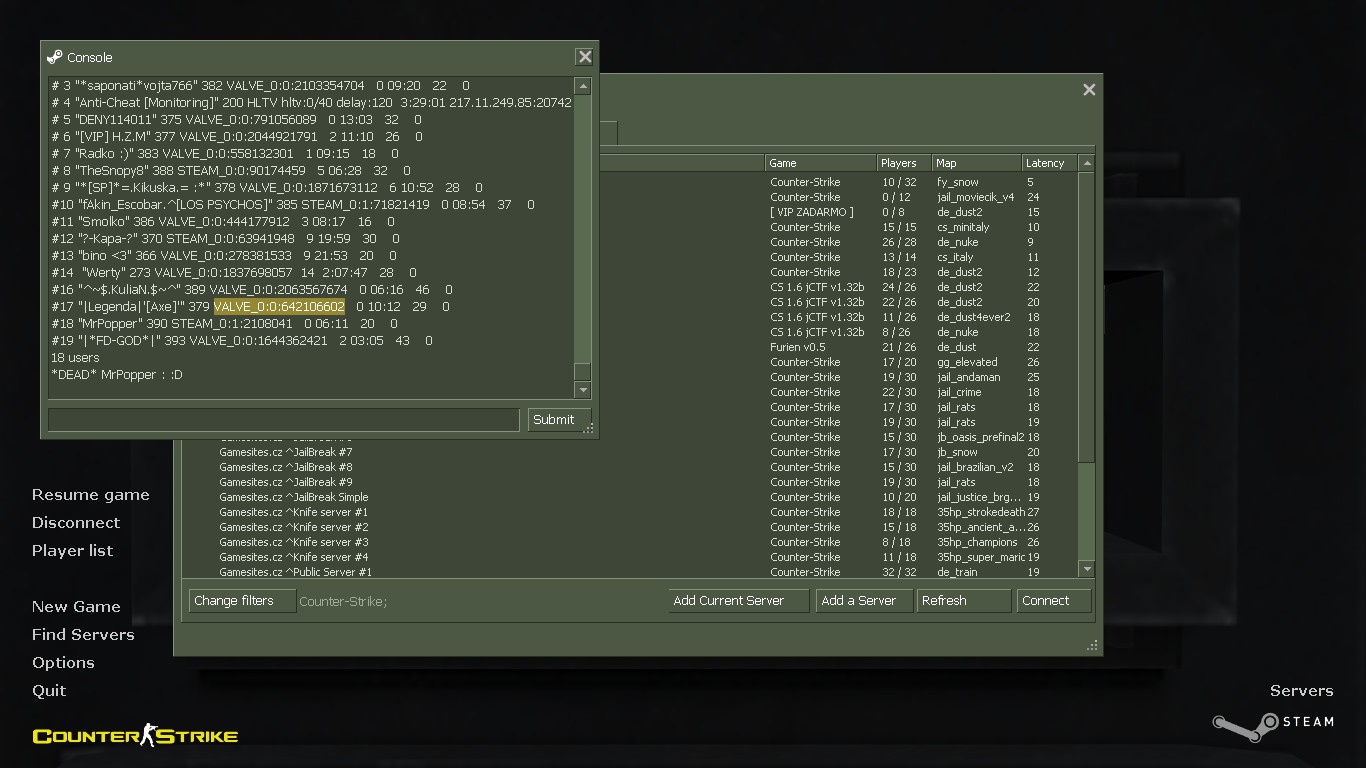Quit the game via main menu
This screenshot has width=1366, height=768.
(49, 691)
